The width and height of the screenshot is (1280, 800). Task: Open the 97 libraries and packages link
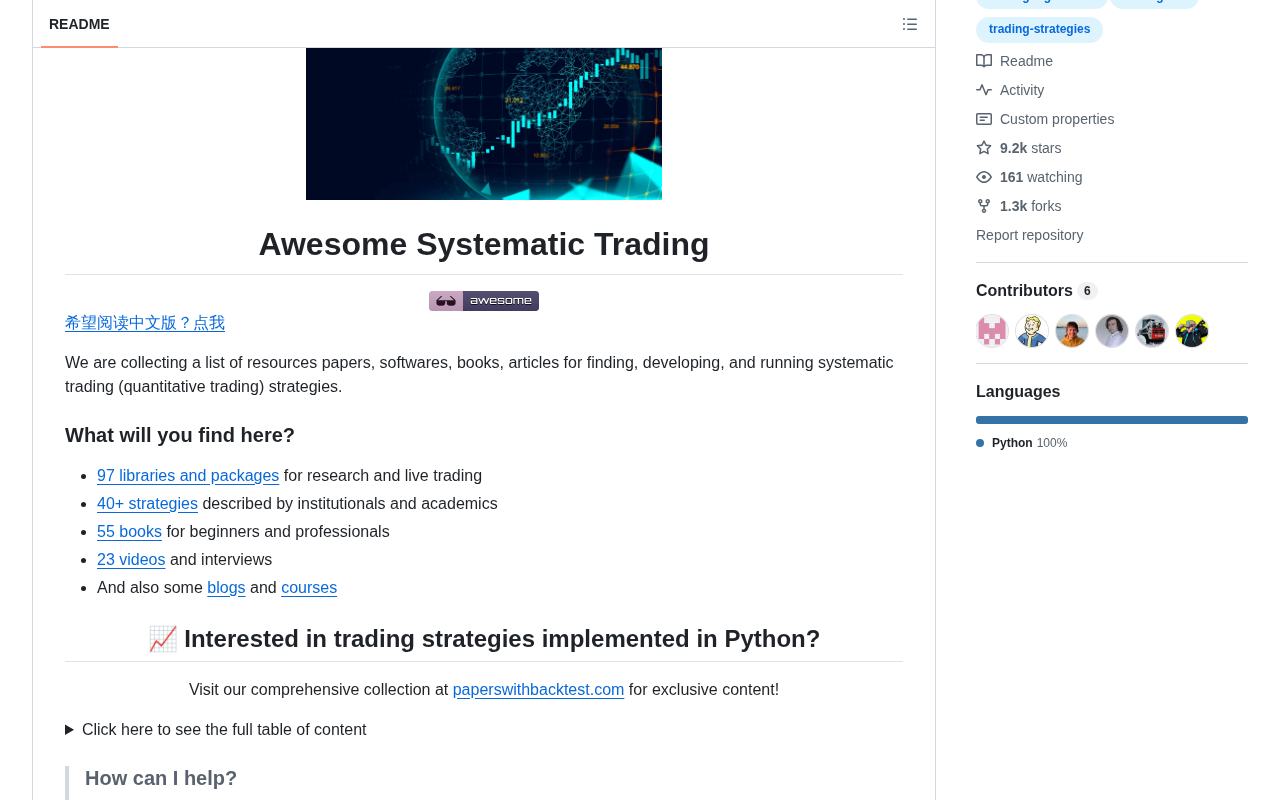click(x=188, y=476)
